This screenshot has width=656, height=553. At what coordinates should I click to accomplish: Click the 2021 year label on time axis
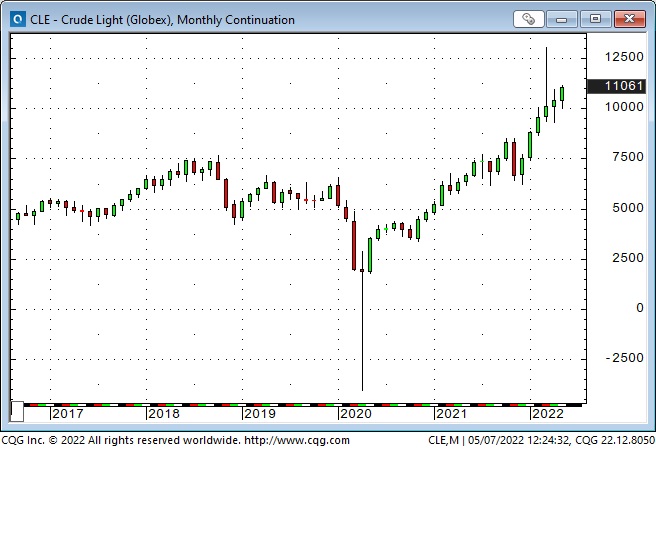click(x=451, y=414)
